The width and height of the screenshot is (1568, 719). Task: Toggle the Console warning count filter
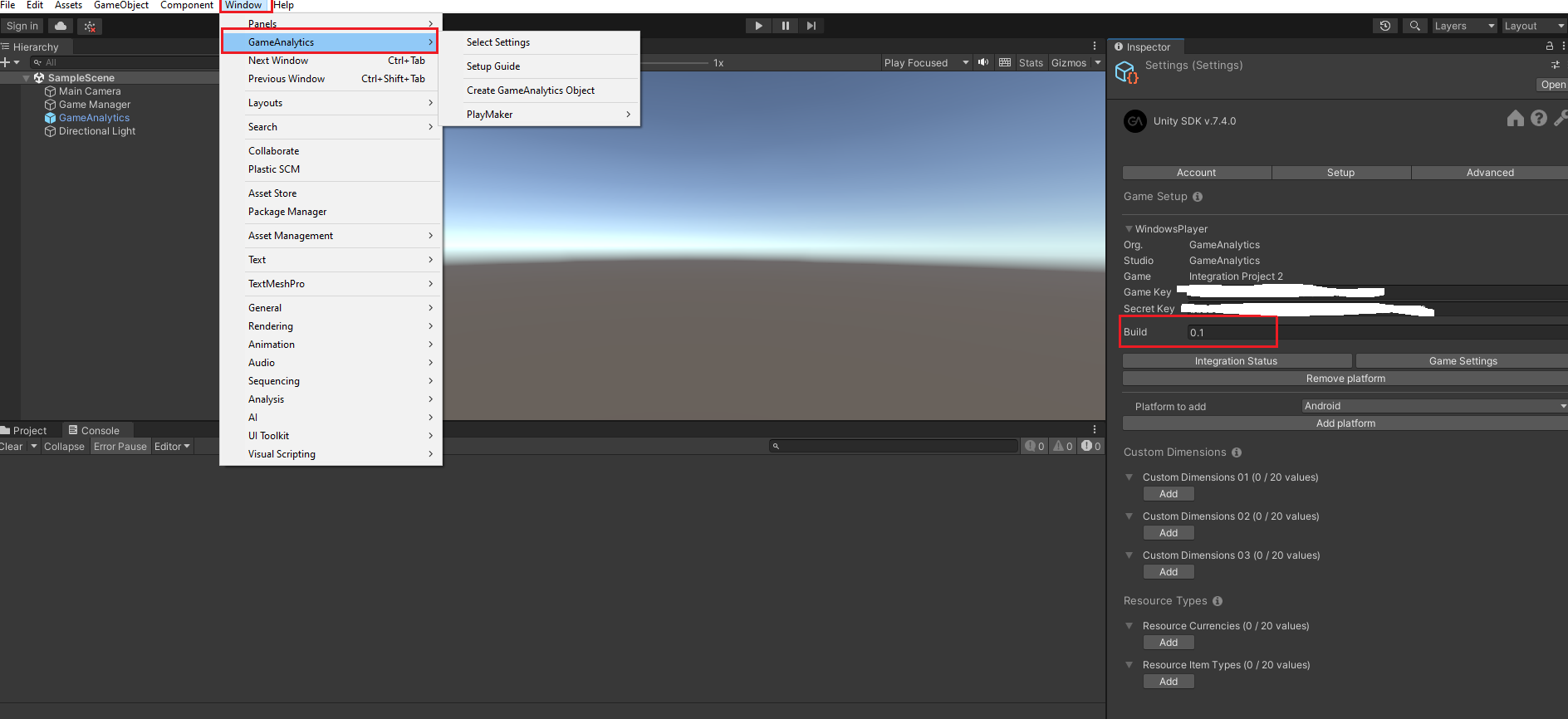(x=1063, y=446)
